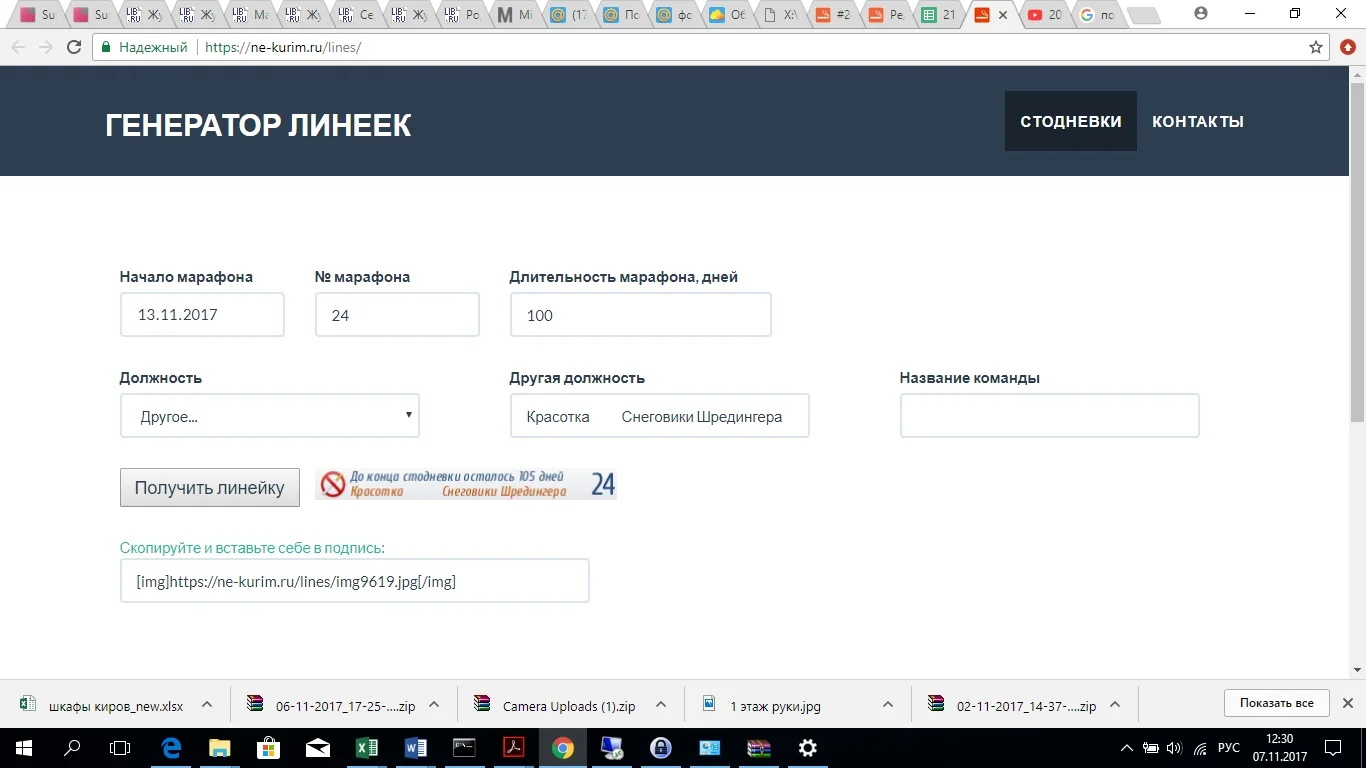The width and height of the screenshot is (1366, 768).
Task: Open the Должность dropdown showing Другое...
Action: [270, 416]
